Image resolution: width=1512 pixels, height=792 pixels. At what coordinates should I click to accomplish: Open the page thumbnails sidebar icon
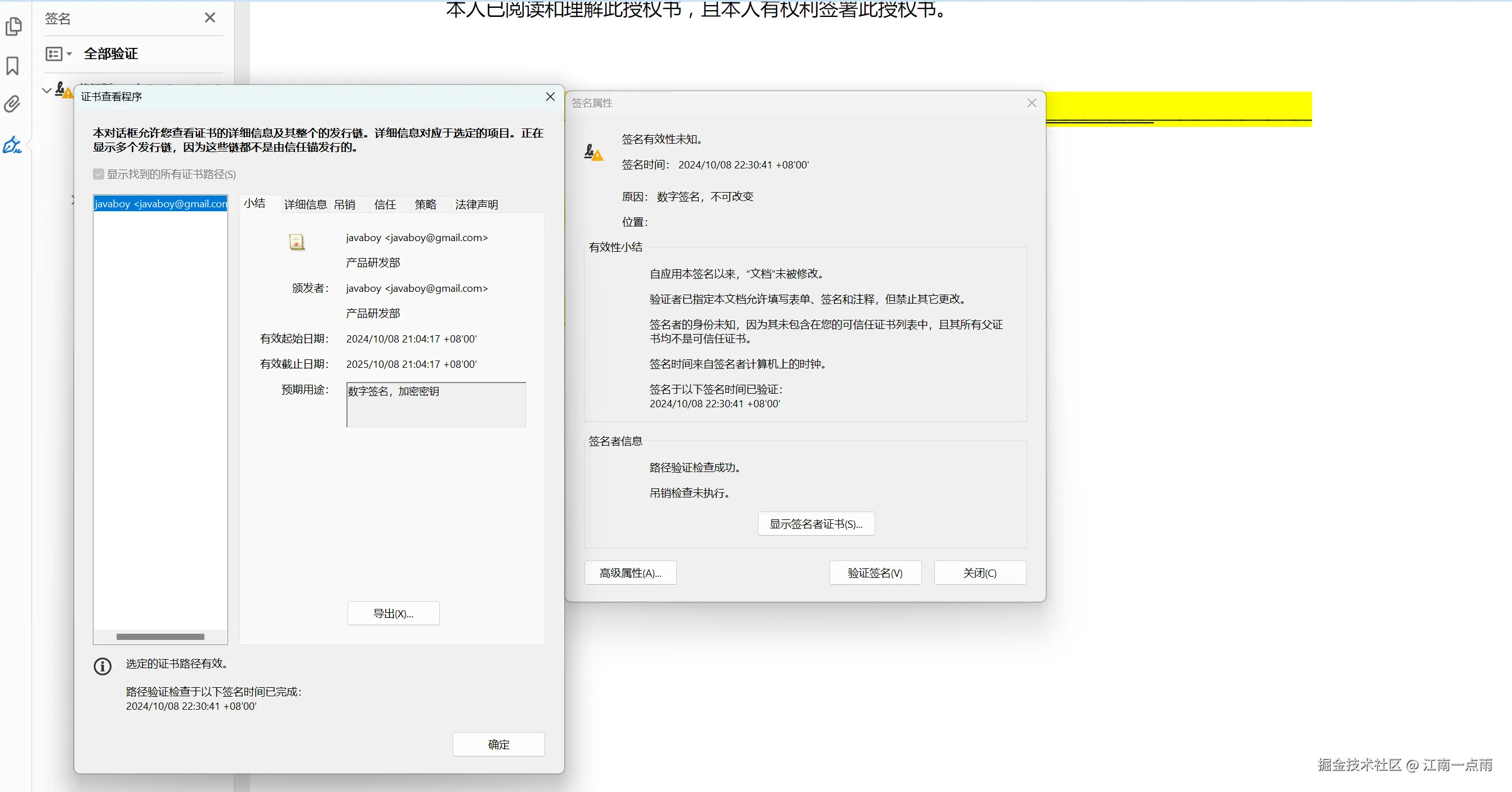pyautogui.click(x=14, y=26)
